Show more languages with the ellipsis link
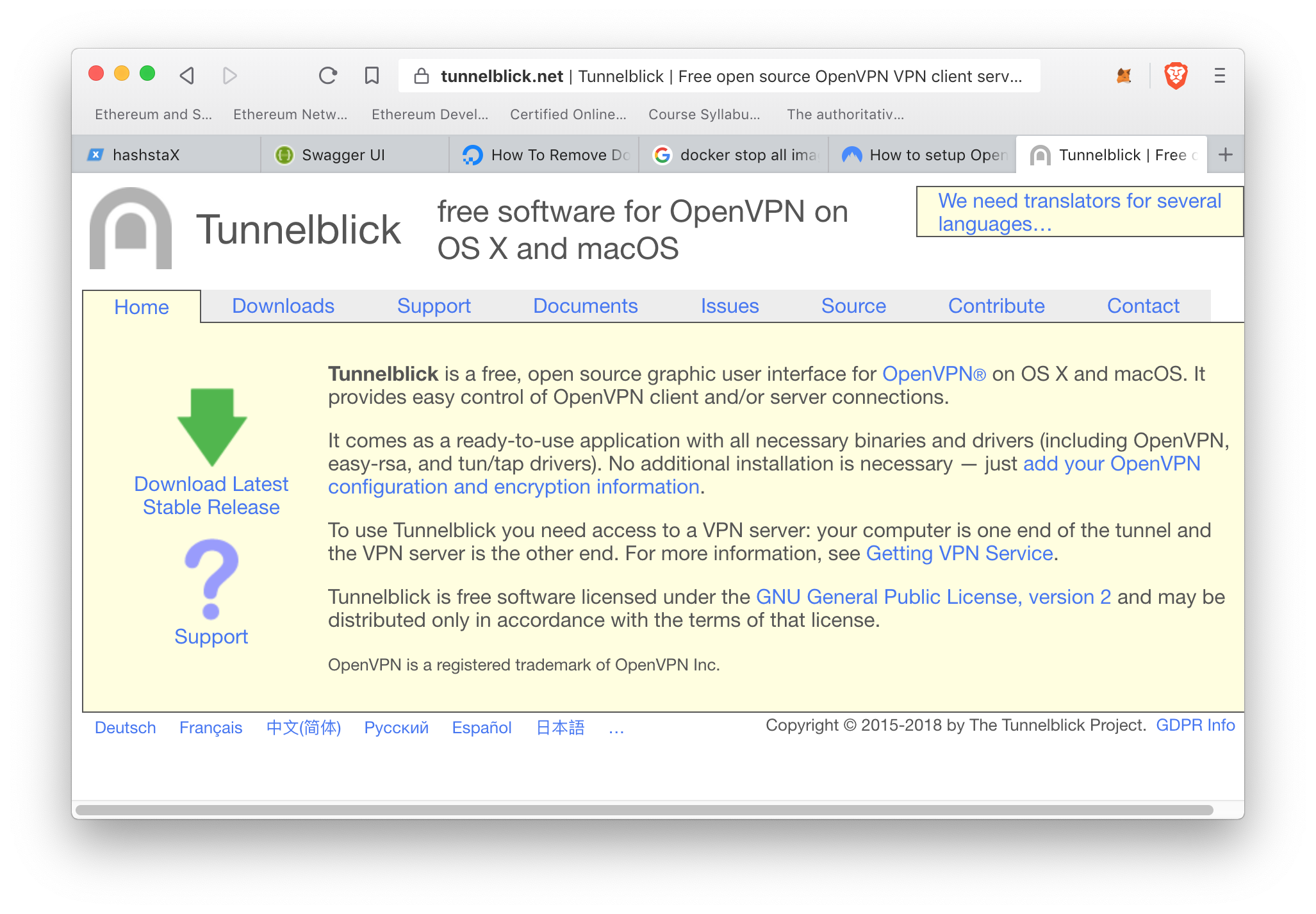Screen dimensions: 1316x914 click(x=616, y=728)
